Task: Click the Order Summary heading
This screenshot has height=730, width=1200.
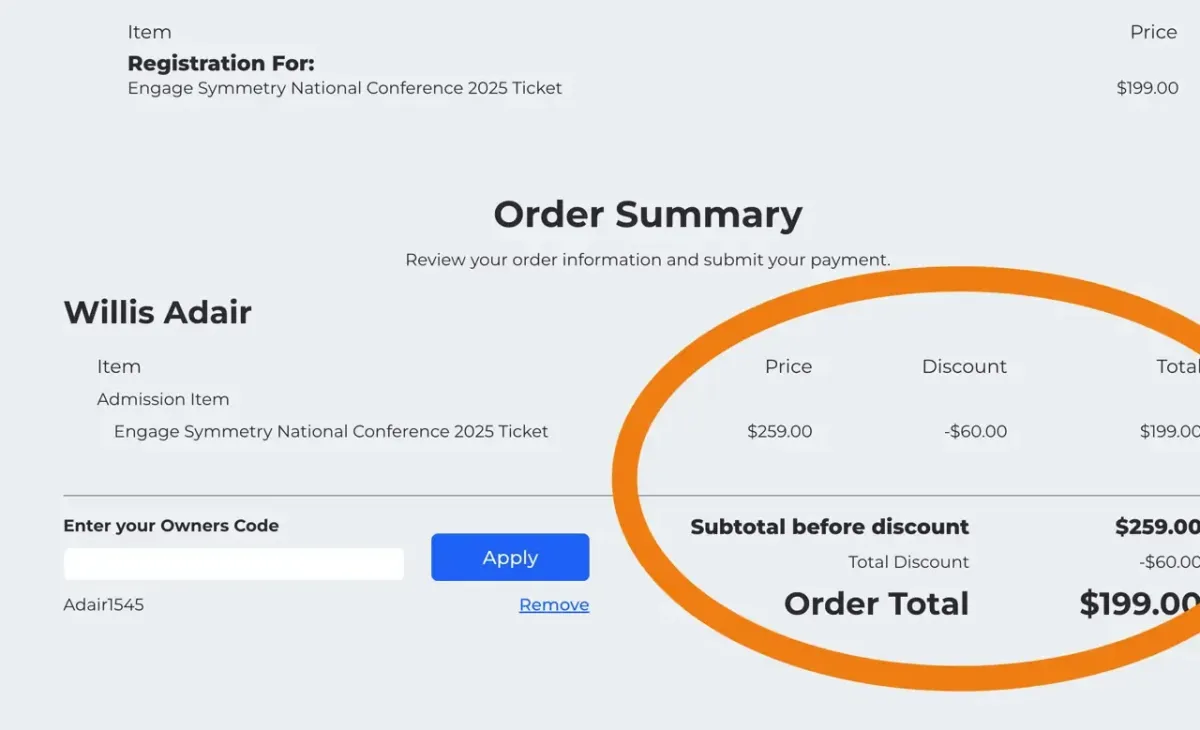Action: 647,215
